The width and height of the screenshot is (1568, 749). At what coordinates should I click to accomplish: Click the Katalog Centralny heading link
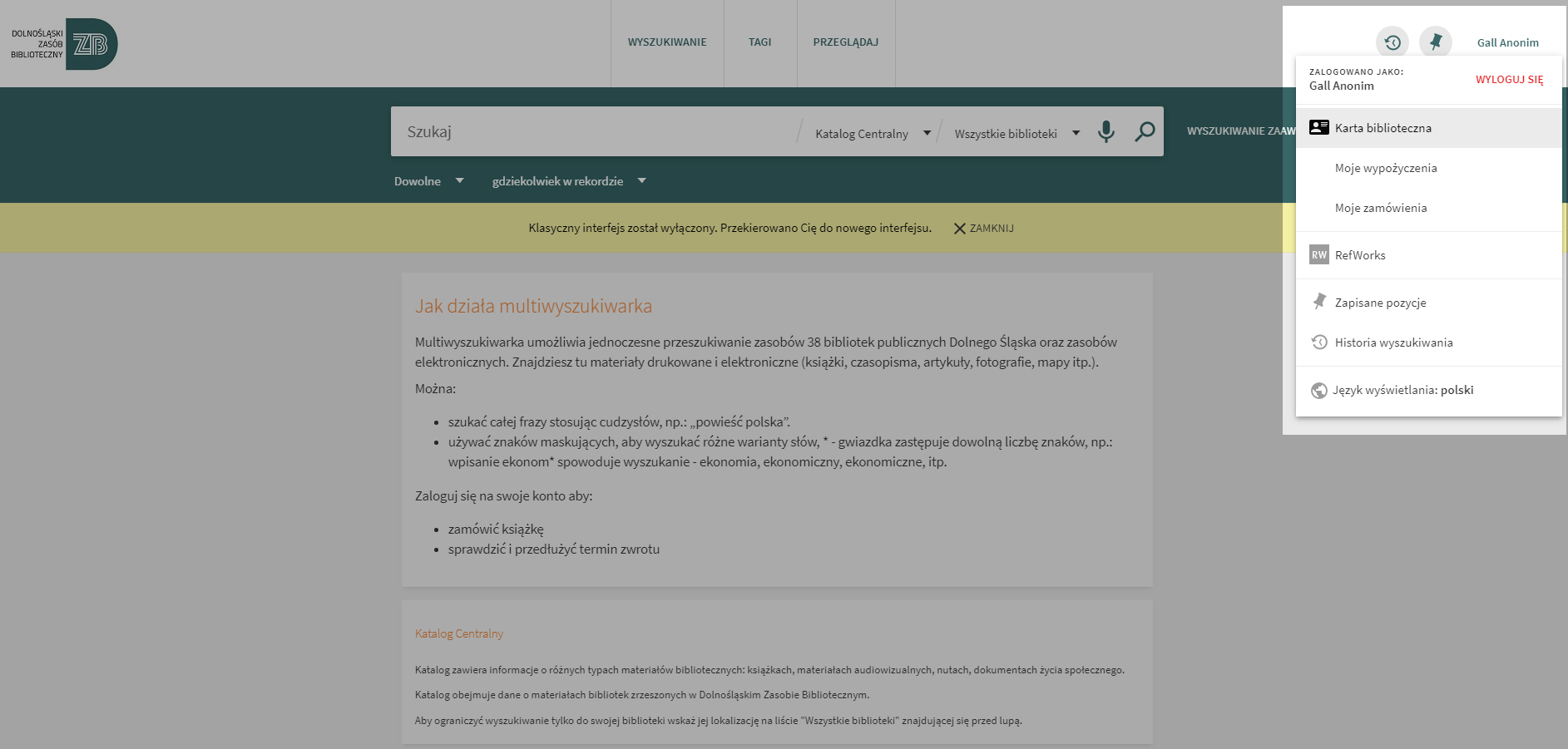[x=459, y=633]
